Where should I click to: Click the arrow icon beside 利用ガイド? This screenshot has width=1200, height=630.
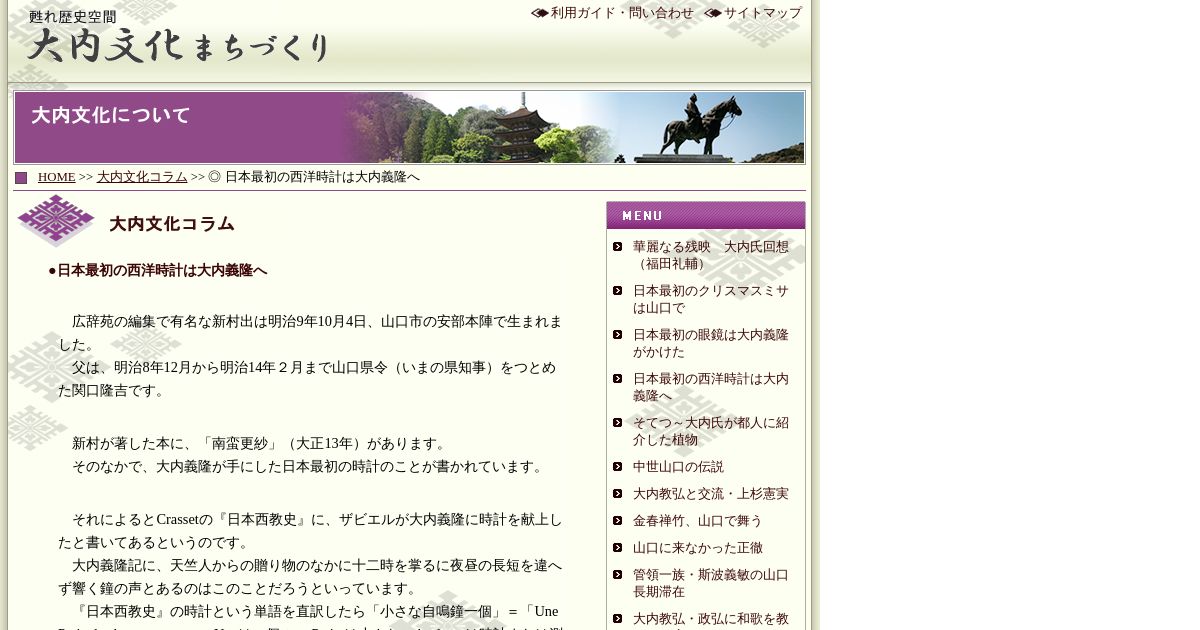(x=540, y=13)
